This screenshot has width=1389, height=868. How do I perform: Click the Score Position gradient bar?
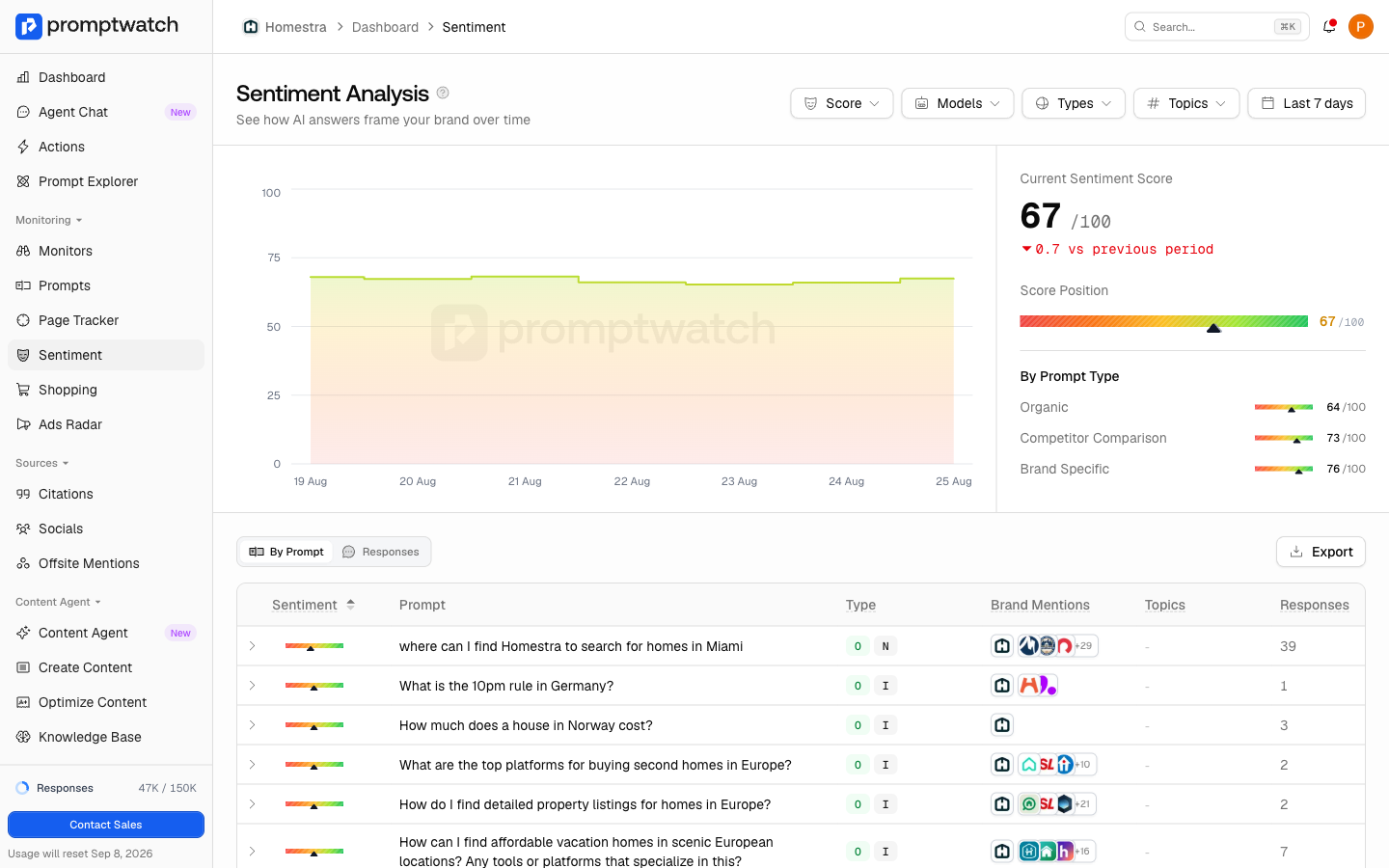[1163, 322]
